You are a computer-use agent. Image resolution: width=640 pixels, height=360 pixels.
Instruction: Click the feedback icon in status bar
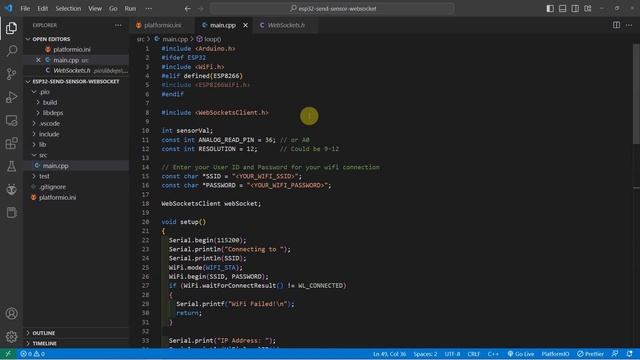pos(615,354)
